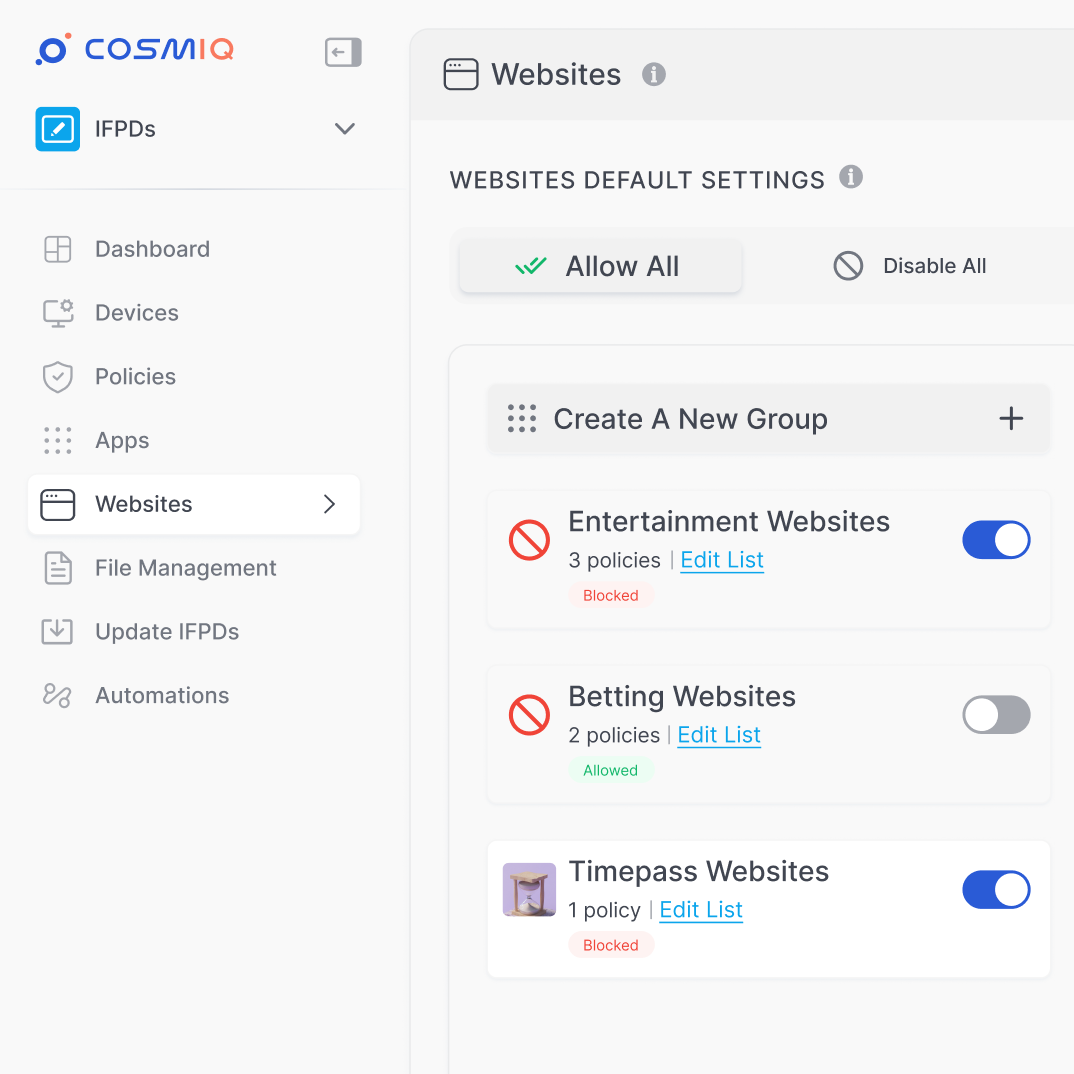Viewport: 1074px width, 1074px height.
Task: Select the Disable All option
Action: tap(910, 266)
